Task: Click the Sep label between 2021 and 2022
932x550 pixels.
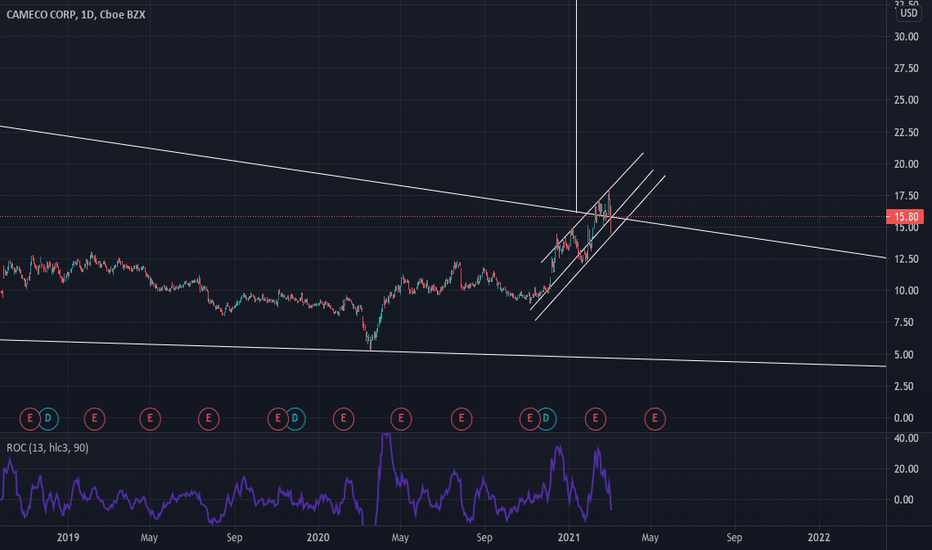Action: (734, 538)
